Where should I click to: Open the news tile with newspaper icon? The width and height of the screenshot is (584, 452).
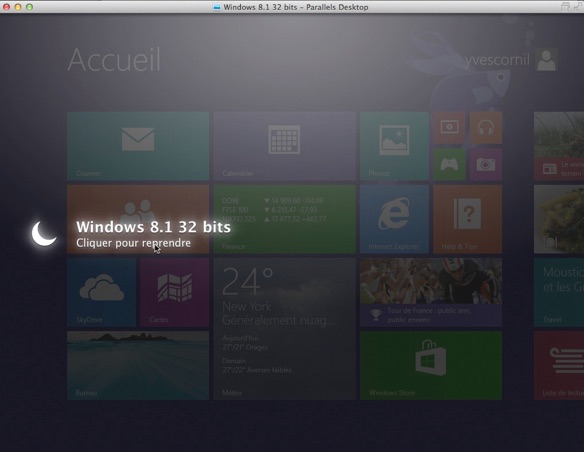pyautogui.click(x=559, y=146)
